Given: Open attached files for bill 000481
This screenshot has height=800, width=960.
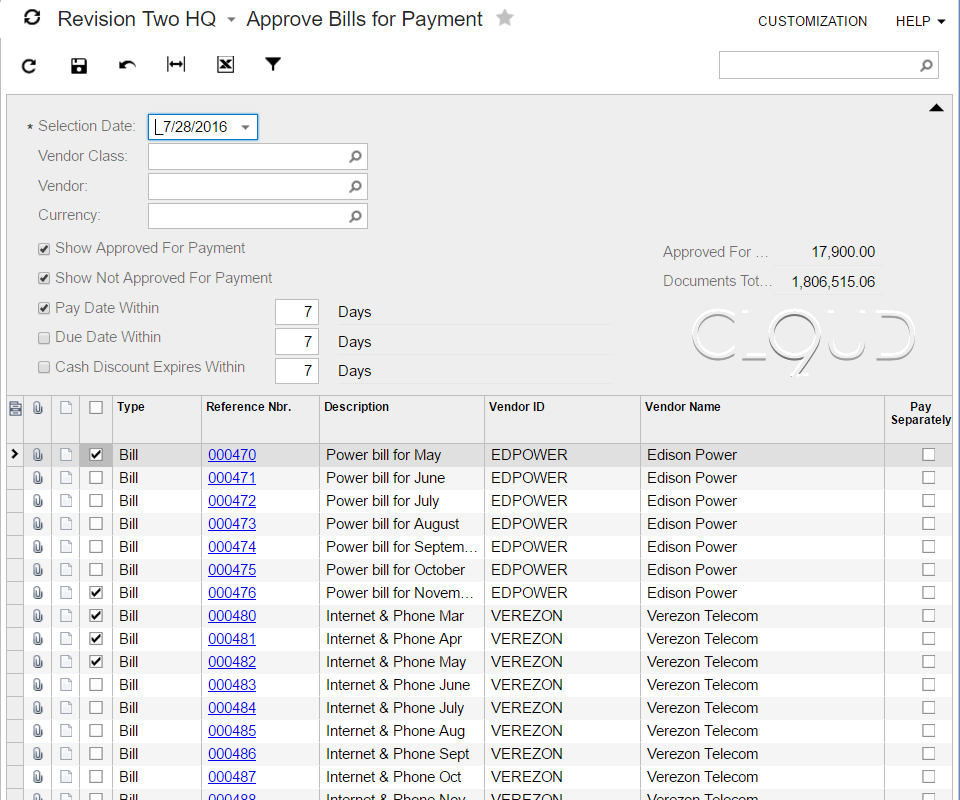Looking at the screenshot, I should coord(38,639).
